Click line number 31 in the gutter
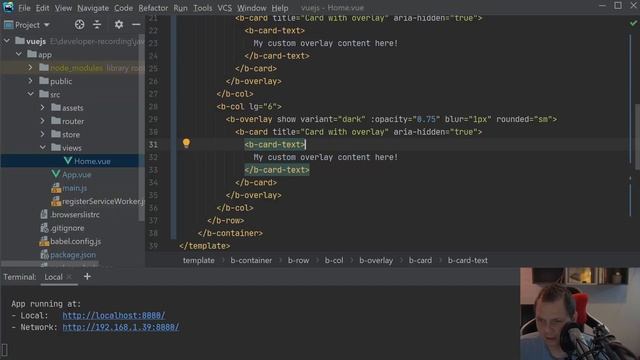 point(153,144)
